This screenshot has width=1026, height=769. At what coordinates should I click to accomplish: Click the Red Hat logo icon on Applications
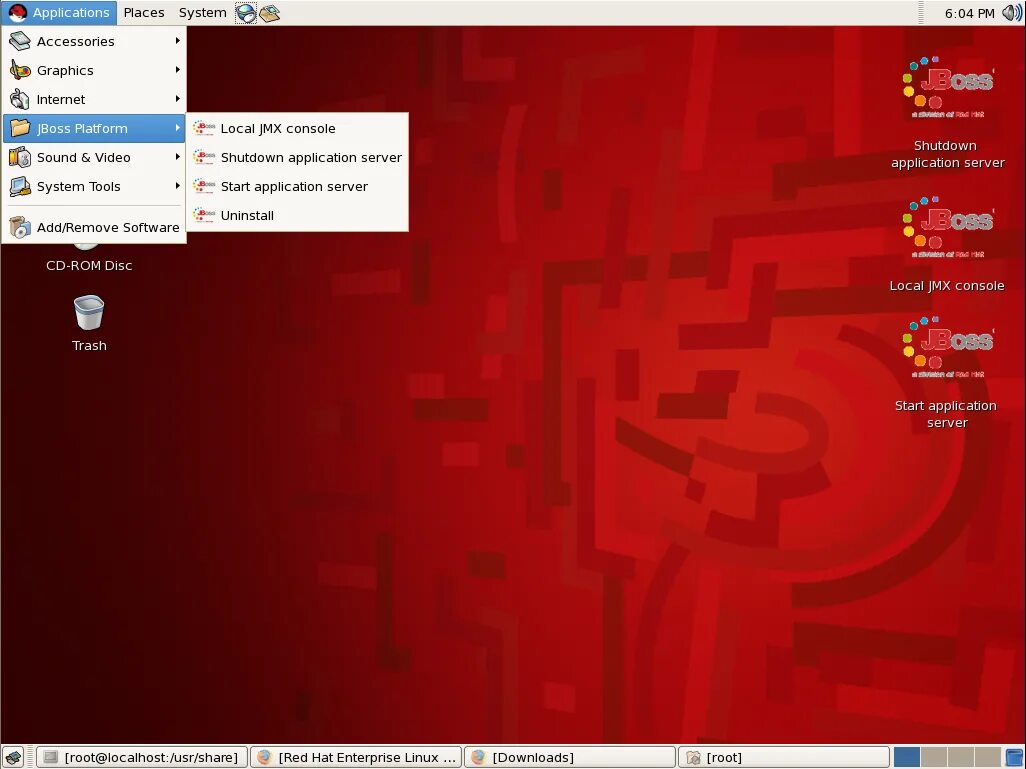coord(18,12)
